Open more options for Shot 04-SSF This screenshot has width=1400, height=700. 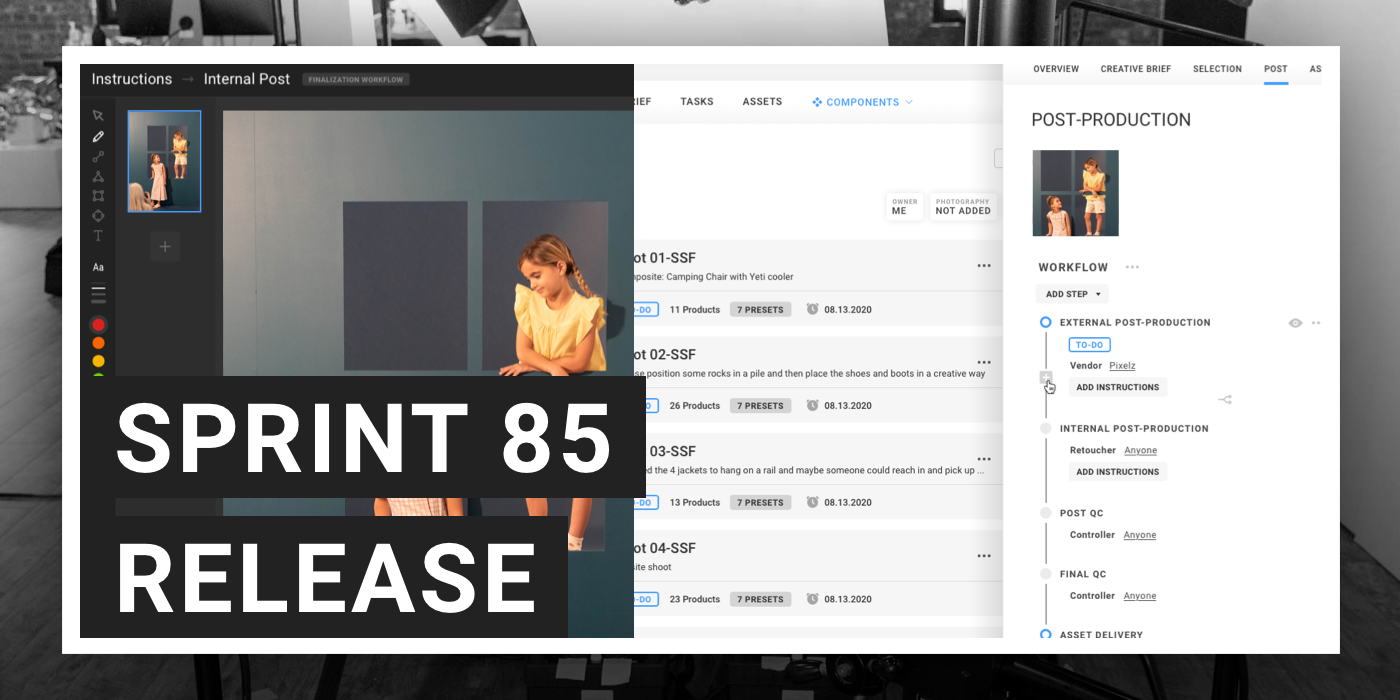(x=984, y=557)
